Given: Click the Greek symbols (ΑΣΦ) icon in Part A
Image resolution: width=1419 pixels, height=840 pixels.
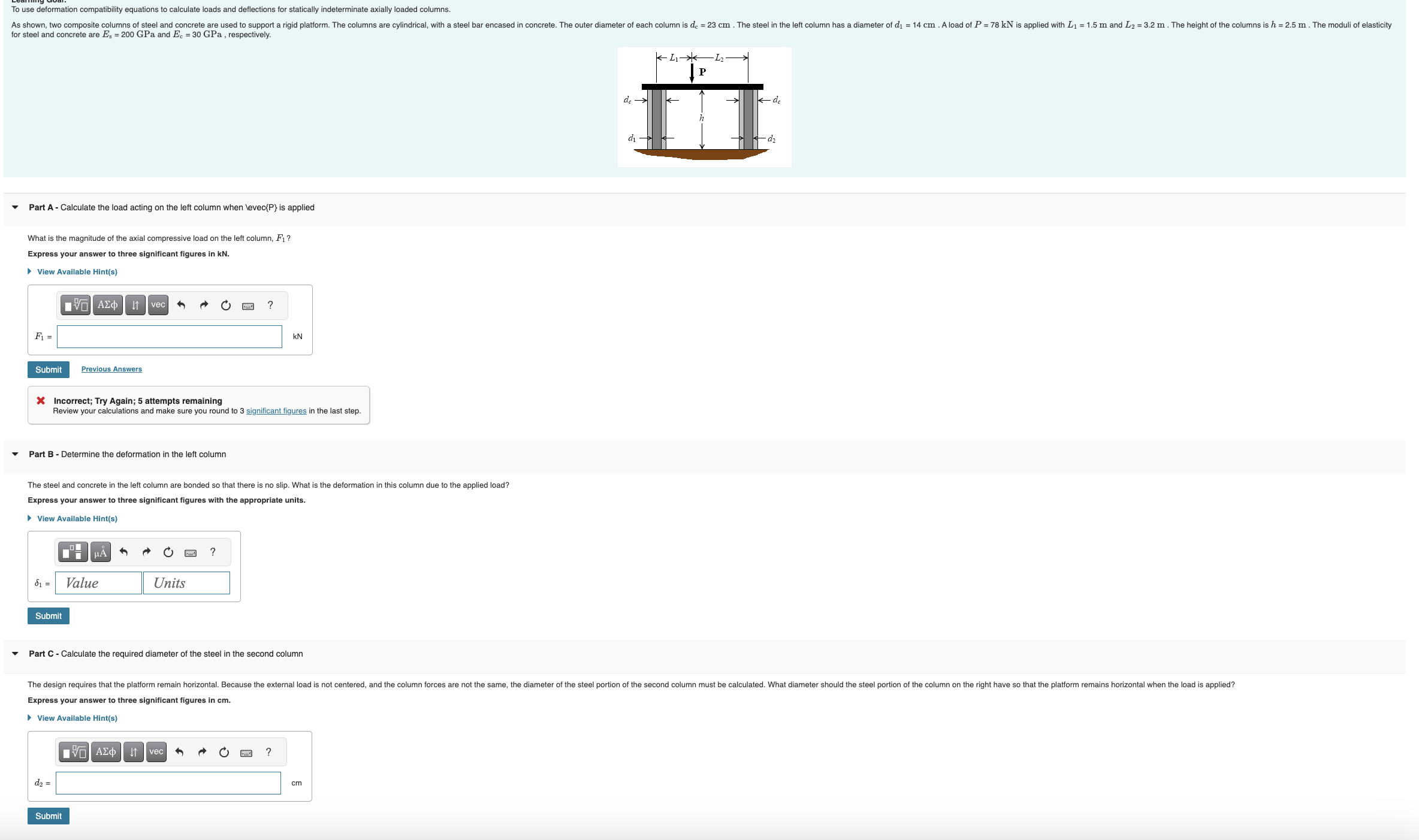Looking at the screenshot, I should click(x=107, y=304).
